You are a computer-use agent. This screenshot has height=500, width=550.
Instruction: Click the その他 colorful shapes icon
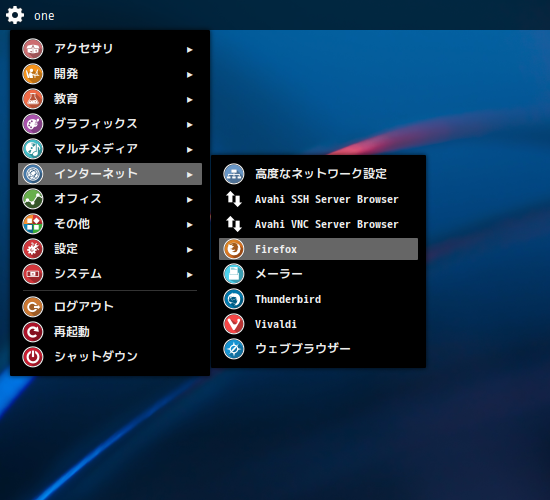pyautogui.click(x=33, y=224)
